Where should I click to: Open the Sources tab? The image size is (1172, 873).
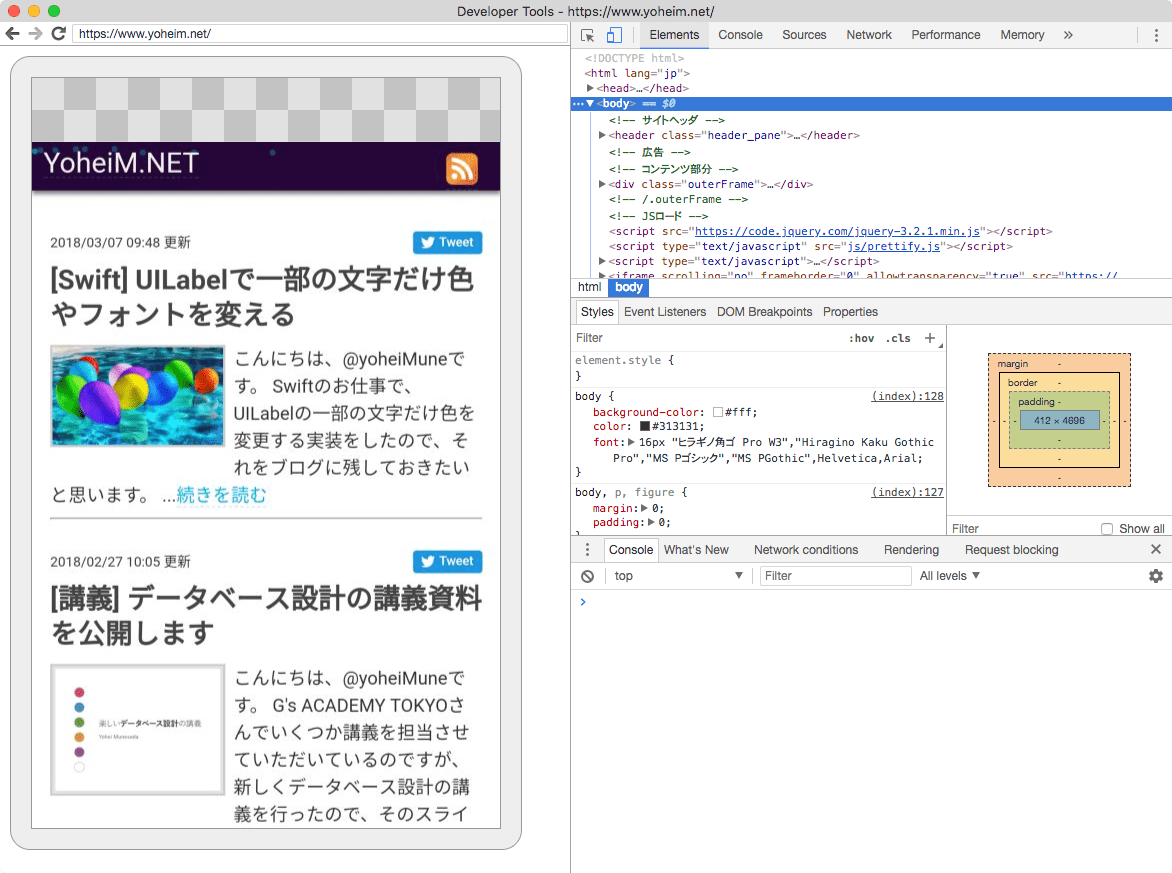(x=804, y=35)
